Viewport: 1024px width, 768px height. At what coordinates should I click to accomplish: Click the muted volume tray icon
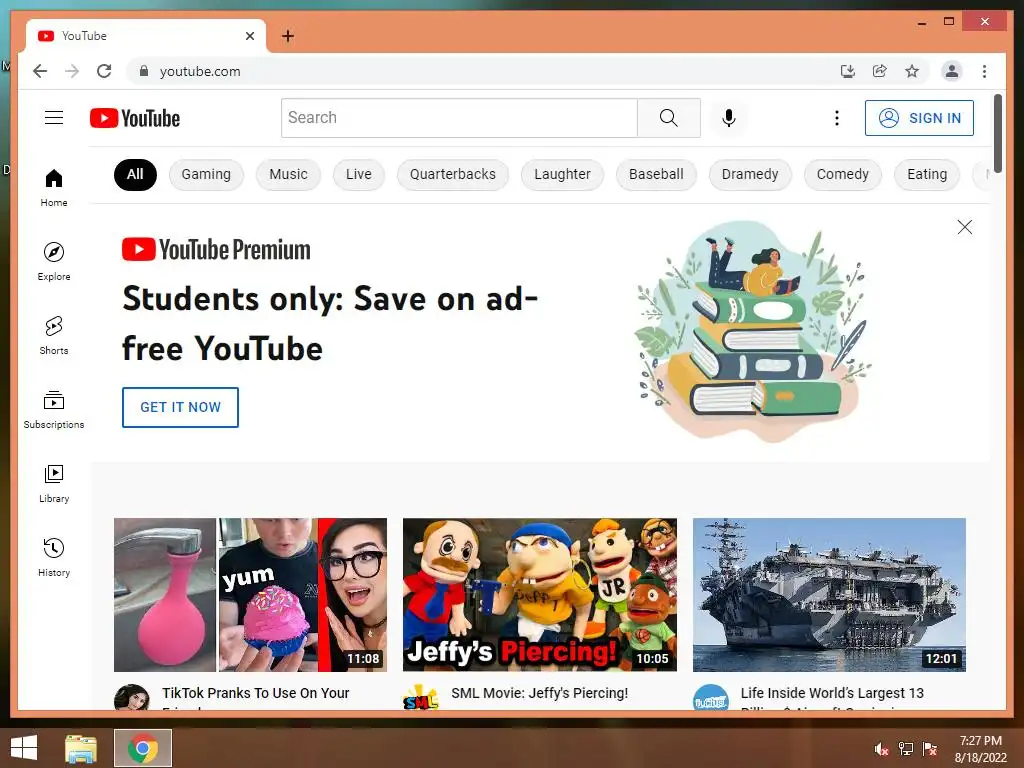881,749
